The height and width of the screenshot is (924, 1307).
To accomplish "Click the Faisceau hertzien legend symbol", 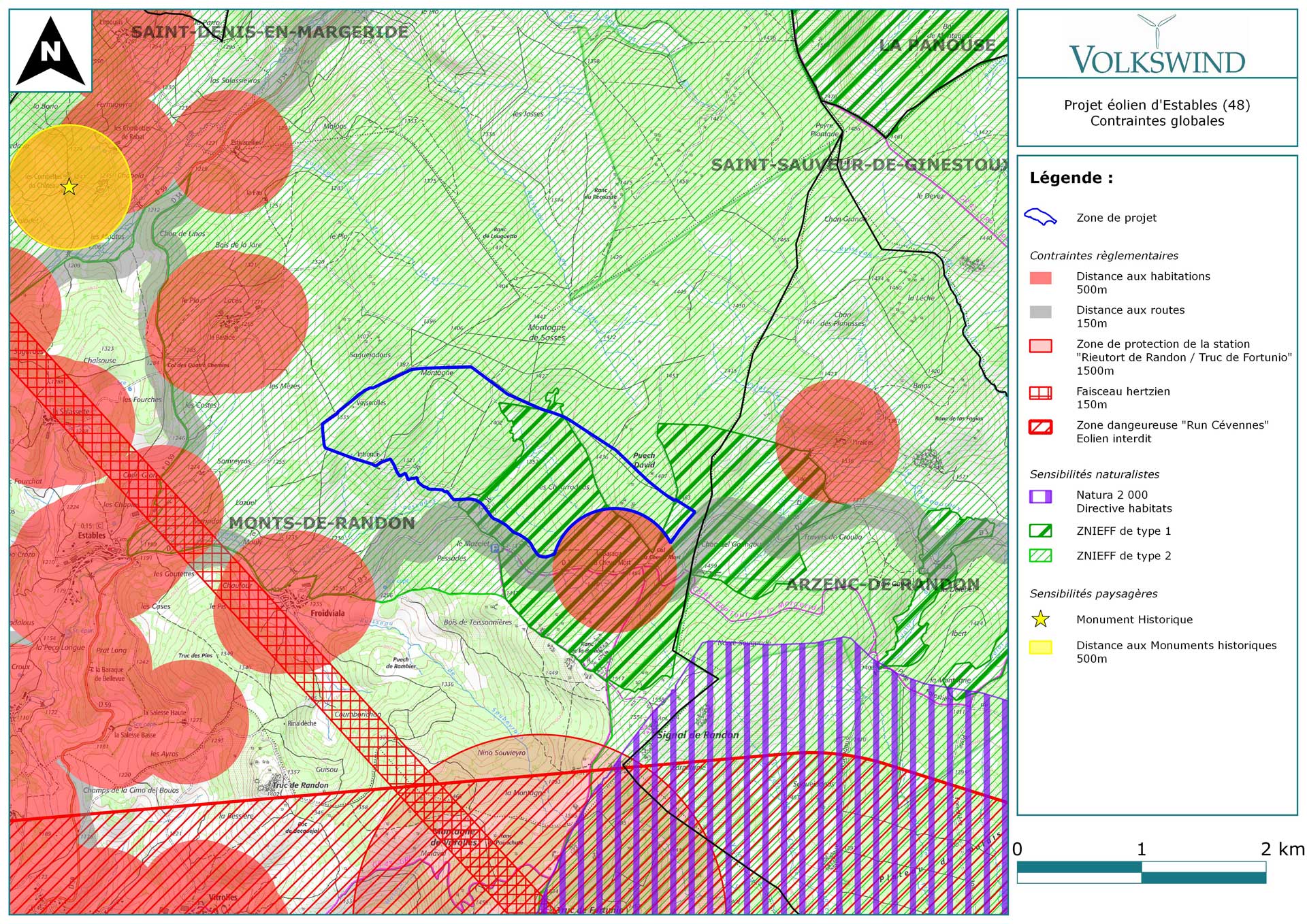I will [x=1040, y=393].
